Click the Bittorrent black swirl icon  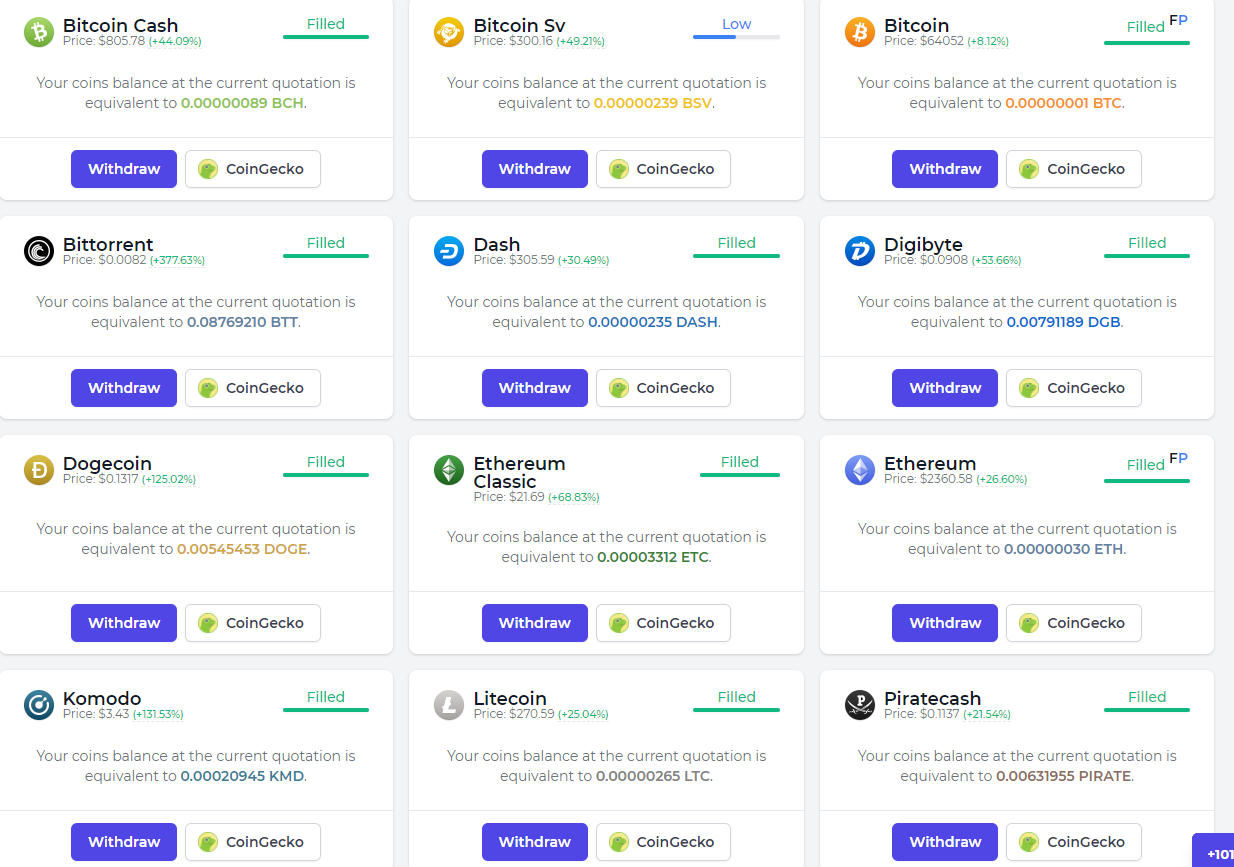(39, 251)
